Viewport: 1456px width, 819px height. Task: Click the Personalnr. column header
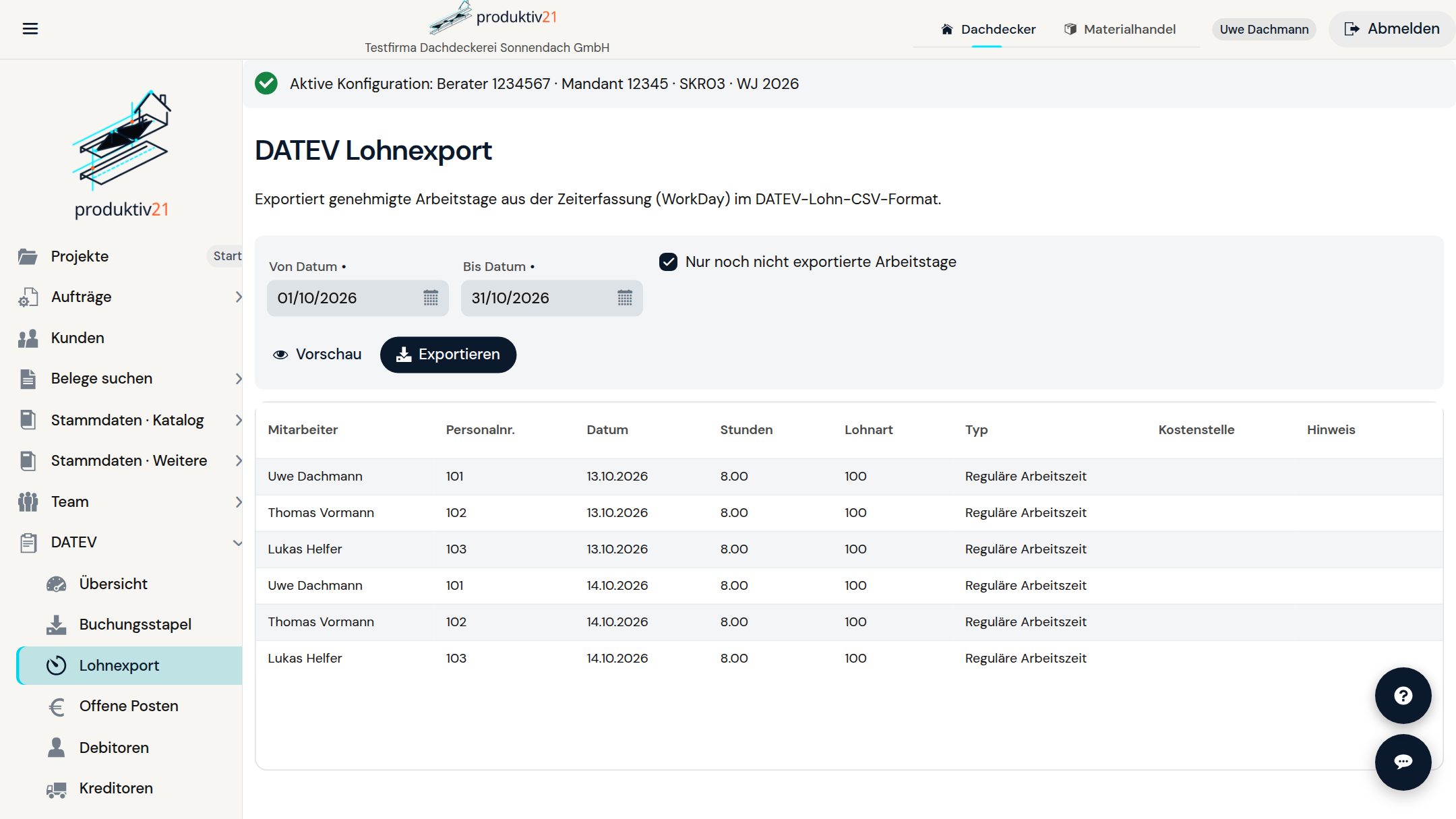pyautogui.click(x=480, y=429)
